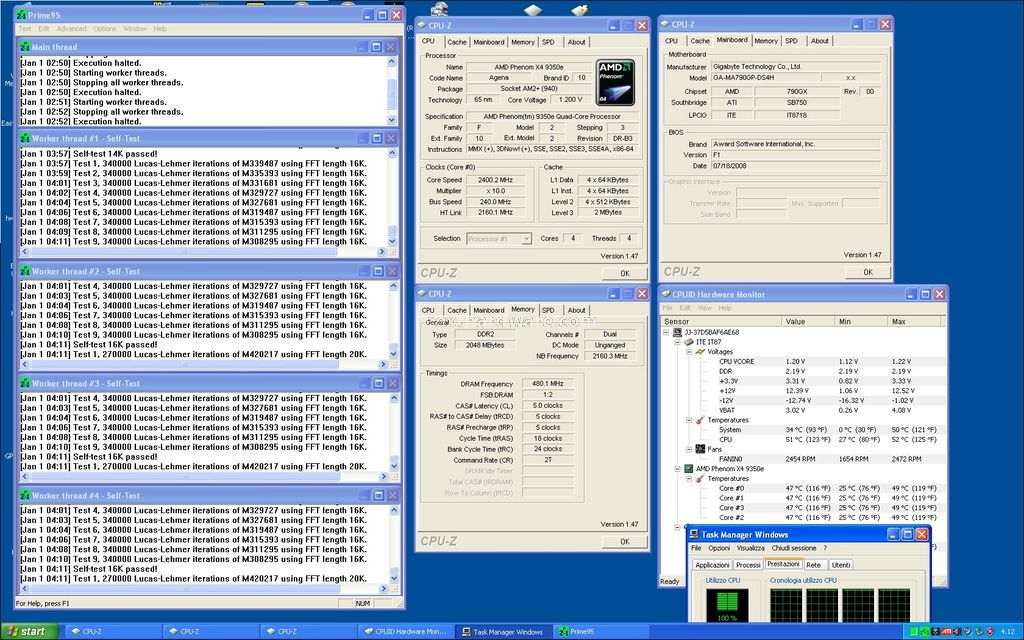Click the thermometer icon above the System row
This screenshot has width=1024, height=640.
tap(700, 420)
